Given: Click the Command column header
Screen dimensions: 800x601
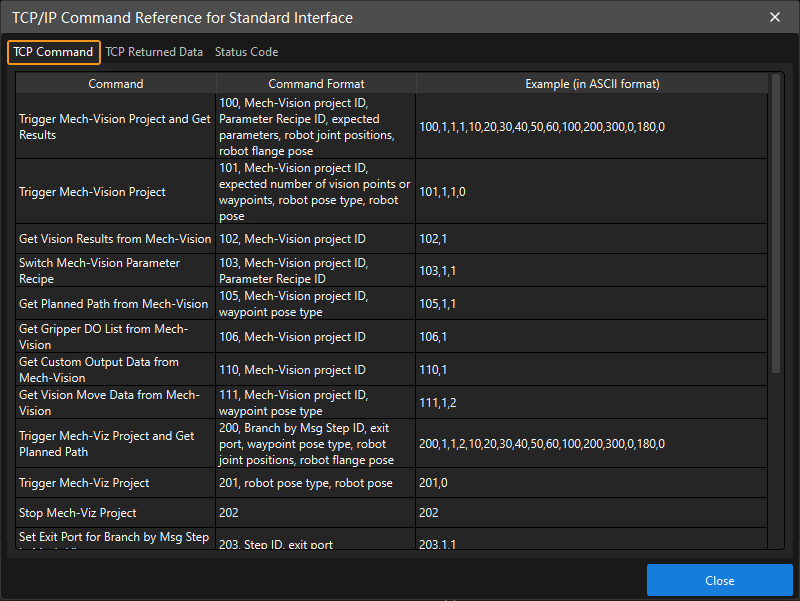Looking at the screenshot, I should pyautogui.click(x=116, y=84).
